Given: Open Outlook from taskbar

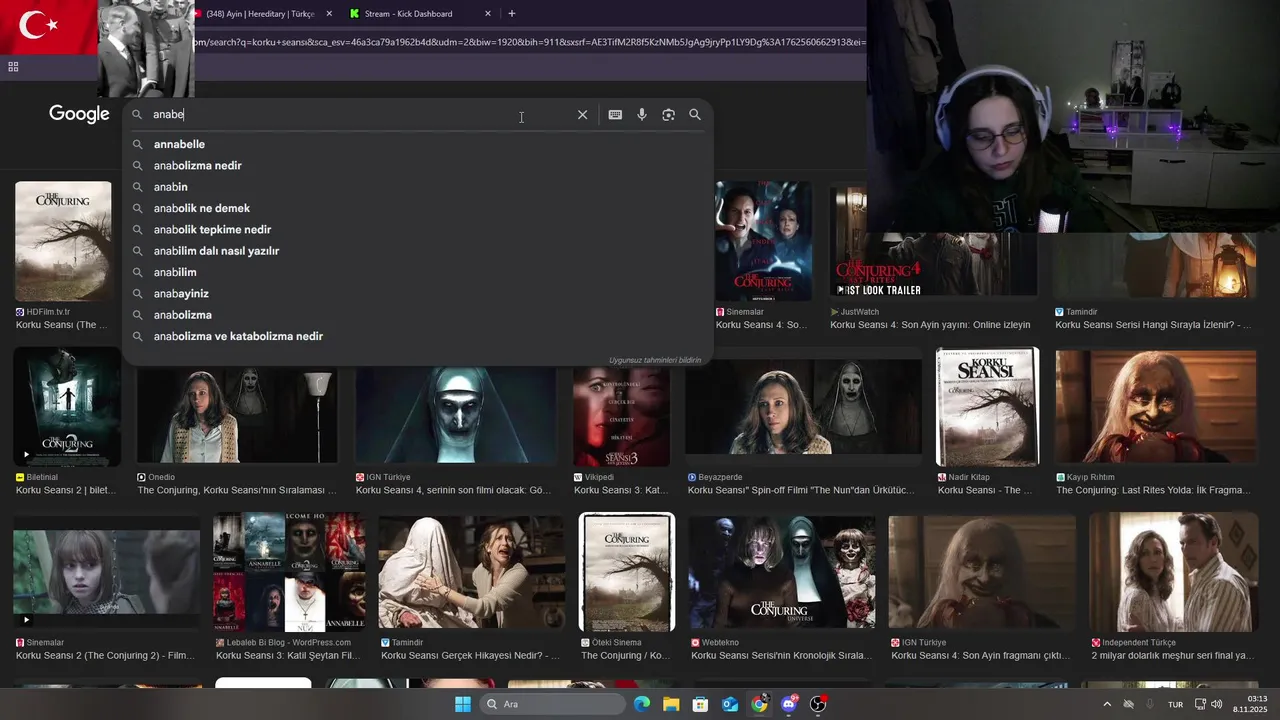Looking at the screenshot, I should tap(730, 704).
